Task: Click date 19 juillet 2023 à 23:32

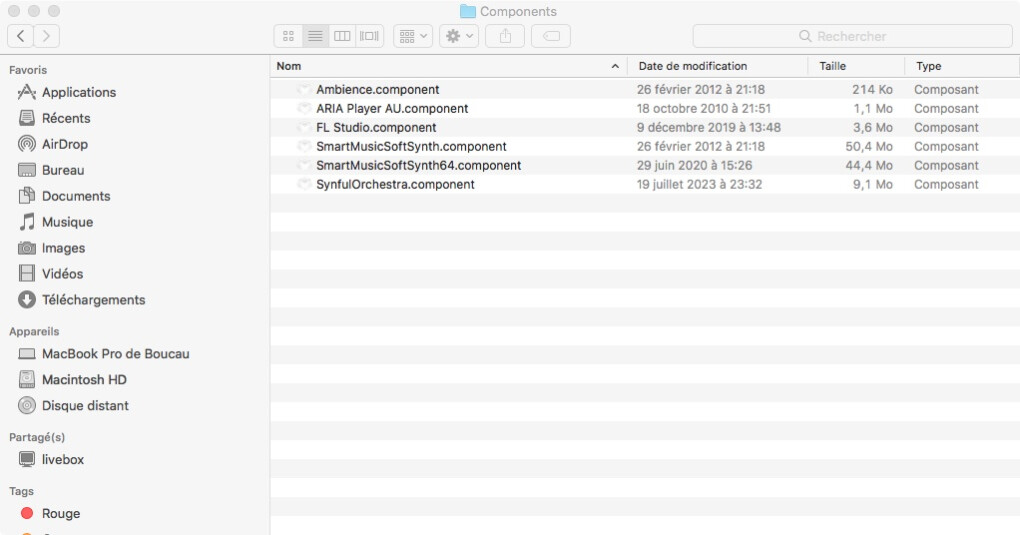Action: coord(699,184)
